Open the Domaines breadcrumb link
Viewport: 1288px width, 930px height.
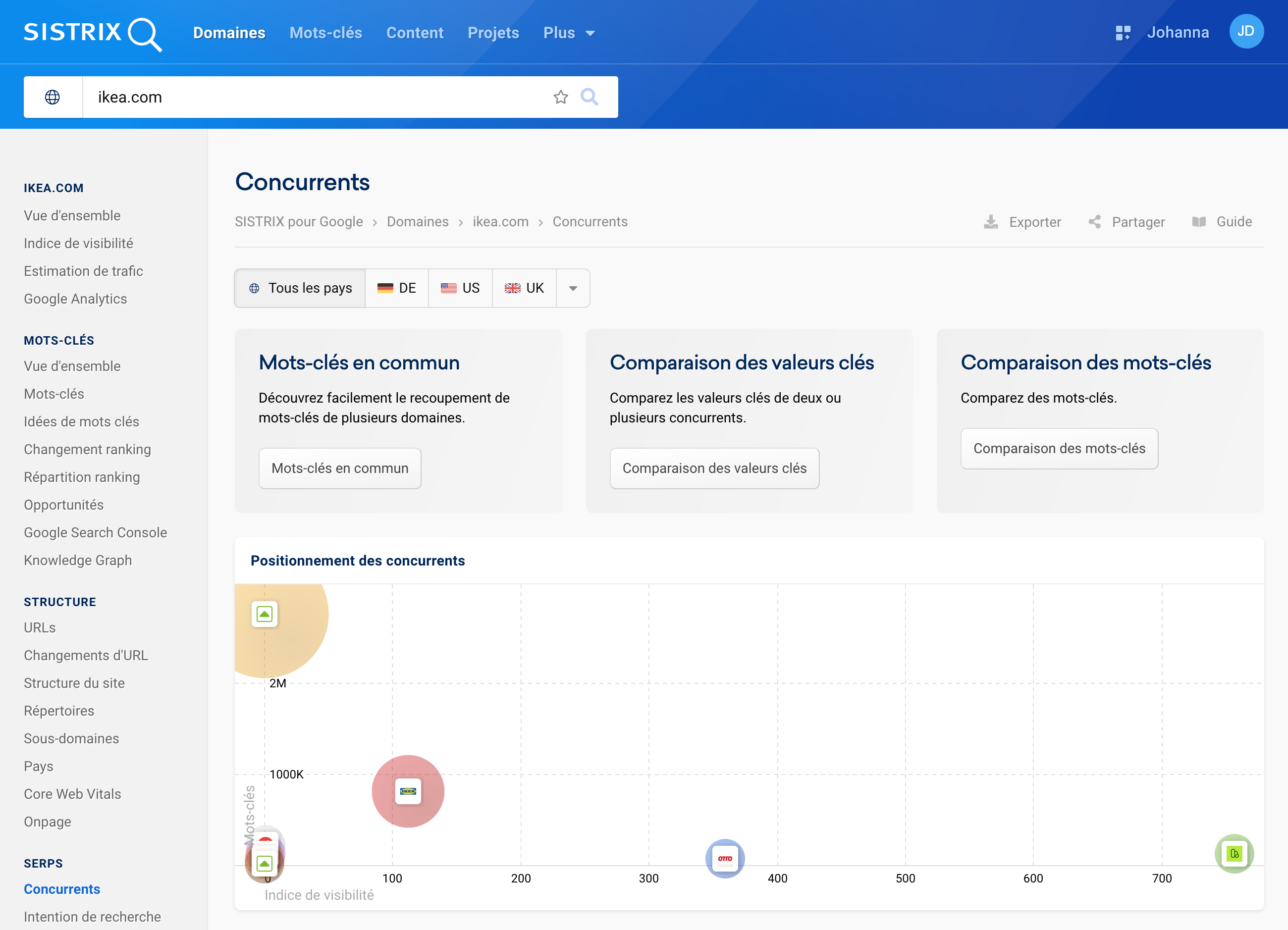click(418, 222)
